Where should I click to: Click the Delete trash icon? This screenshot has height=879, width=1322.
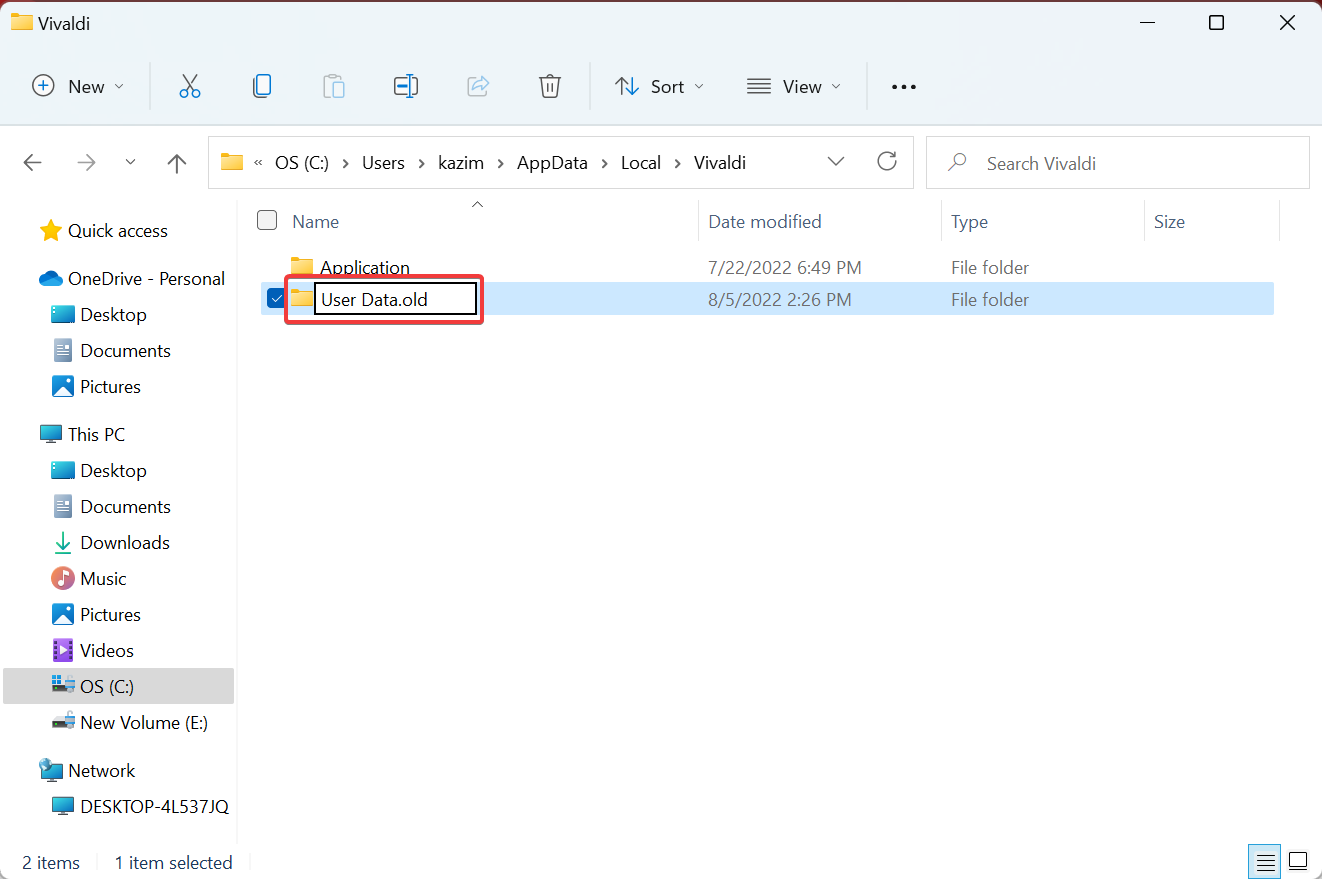tap(550, 87)
